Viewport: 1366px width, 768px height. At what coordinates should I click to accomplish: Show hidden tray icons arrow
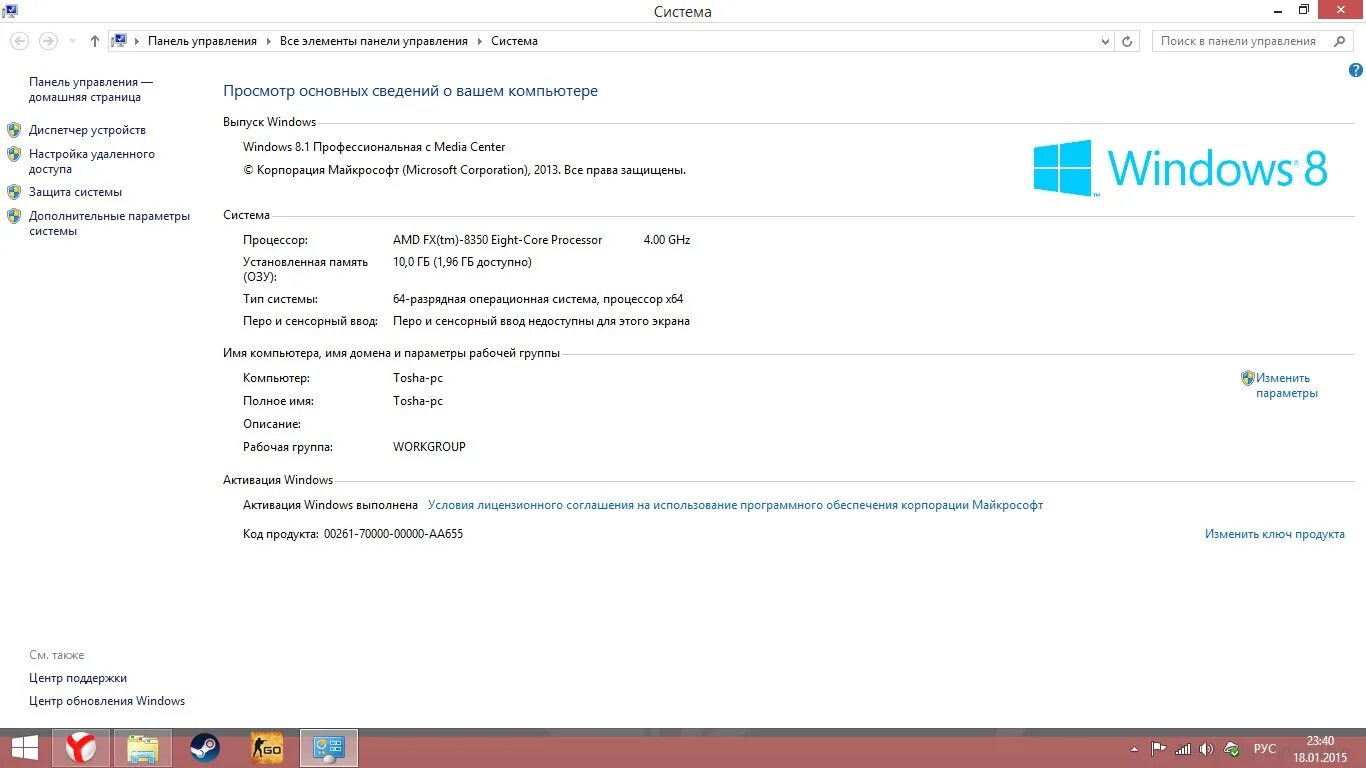[1134, 749]
